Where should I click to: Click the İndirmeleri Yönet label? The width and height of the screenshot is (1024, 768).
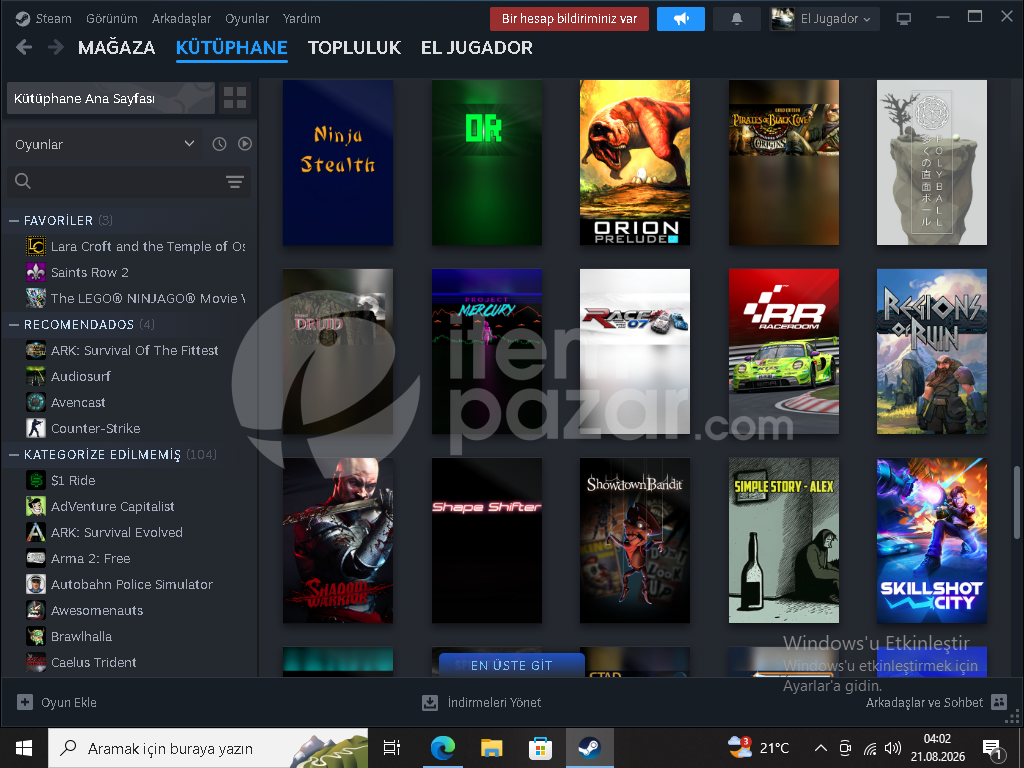(494, 703)
